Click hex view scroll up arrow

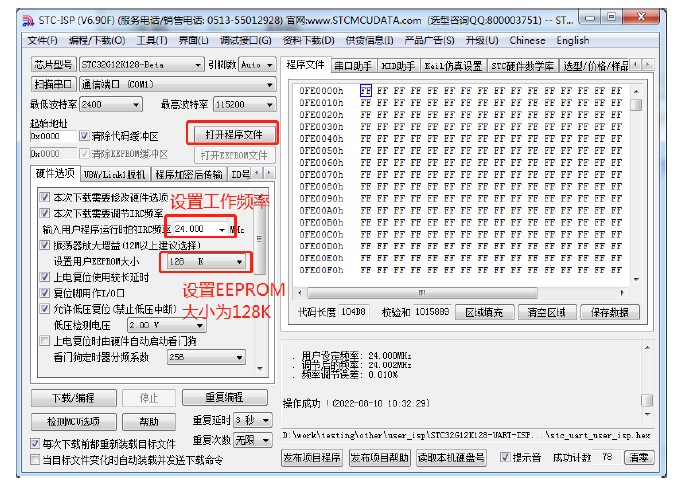tap(636, 91)
